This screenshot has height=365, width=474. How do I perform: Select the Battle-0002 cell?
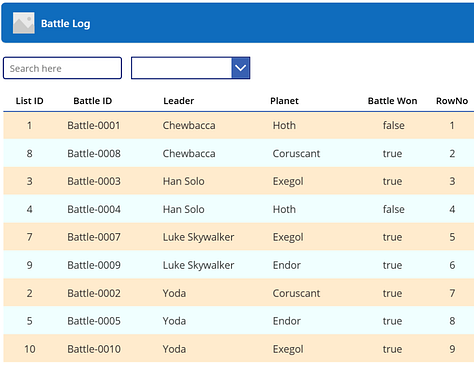(94, 293)
